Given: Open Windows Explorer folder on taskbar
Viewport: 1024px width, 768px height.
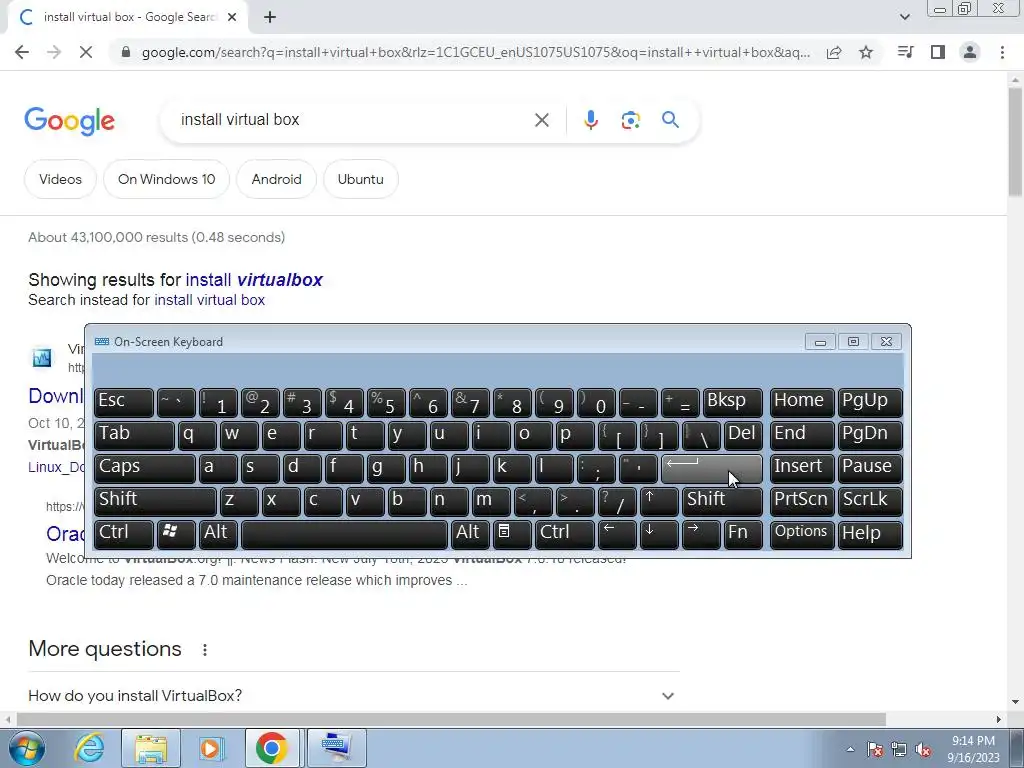Looking at the screenshot, I should coord(152,748).
